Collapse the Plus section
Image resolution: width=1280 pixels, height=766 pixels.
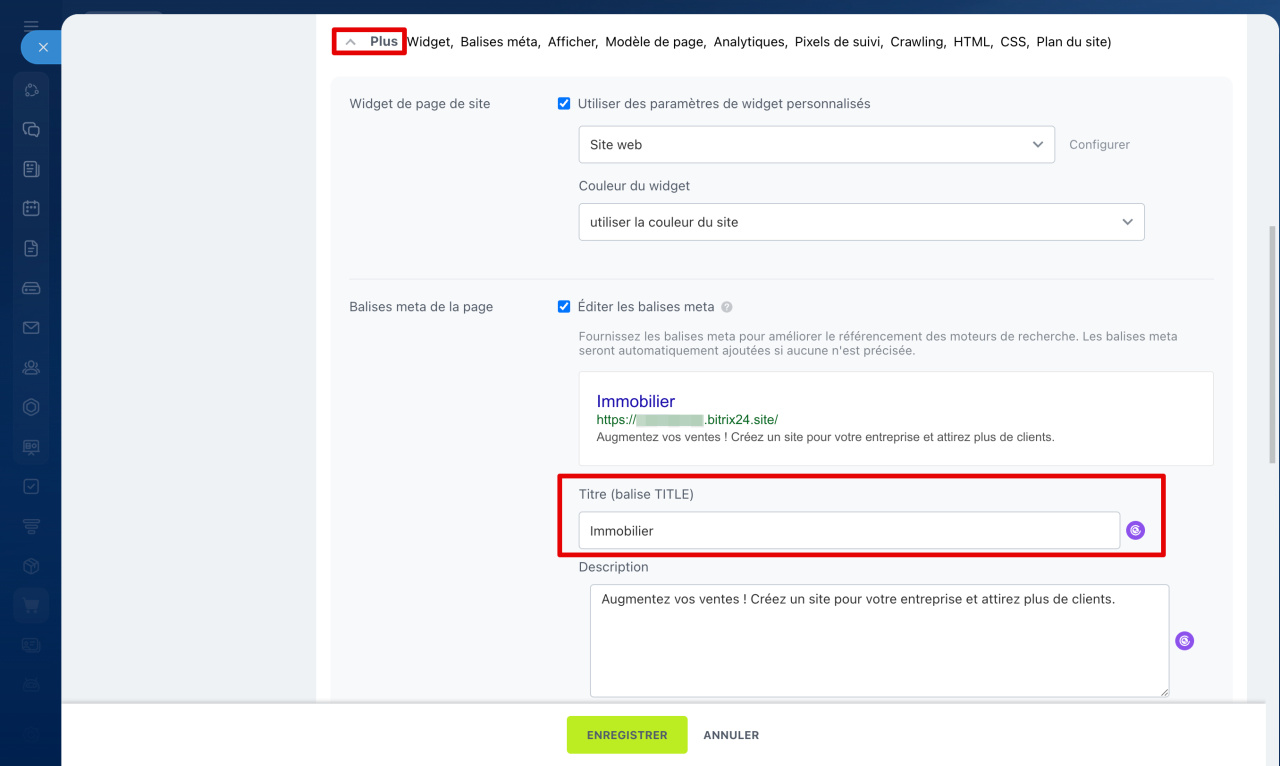(x=370, y=42)
